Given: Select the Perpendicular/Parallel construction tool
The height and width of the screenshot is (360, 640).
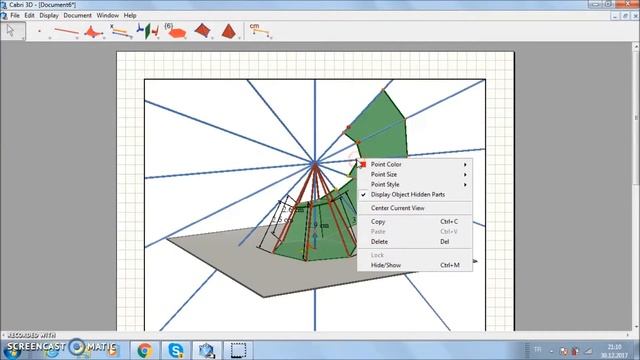Looking at the screenshot, I should tap(120, 31).
